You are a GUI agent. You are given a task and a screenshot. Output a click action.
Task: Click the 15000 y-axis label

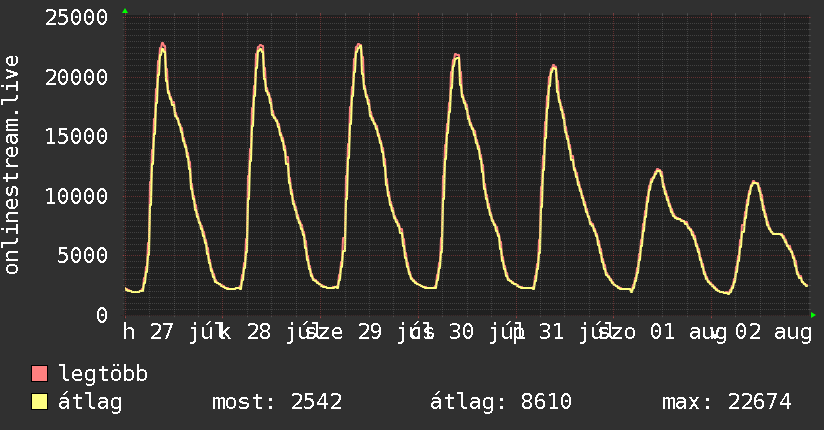click(76, 137)
